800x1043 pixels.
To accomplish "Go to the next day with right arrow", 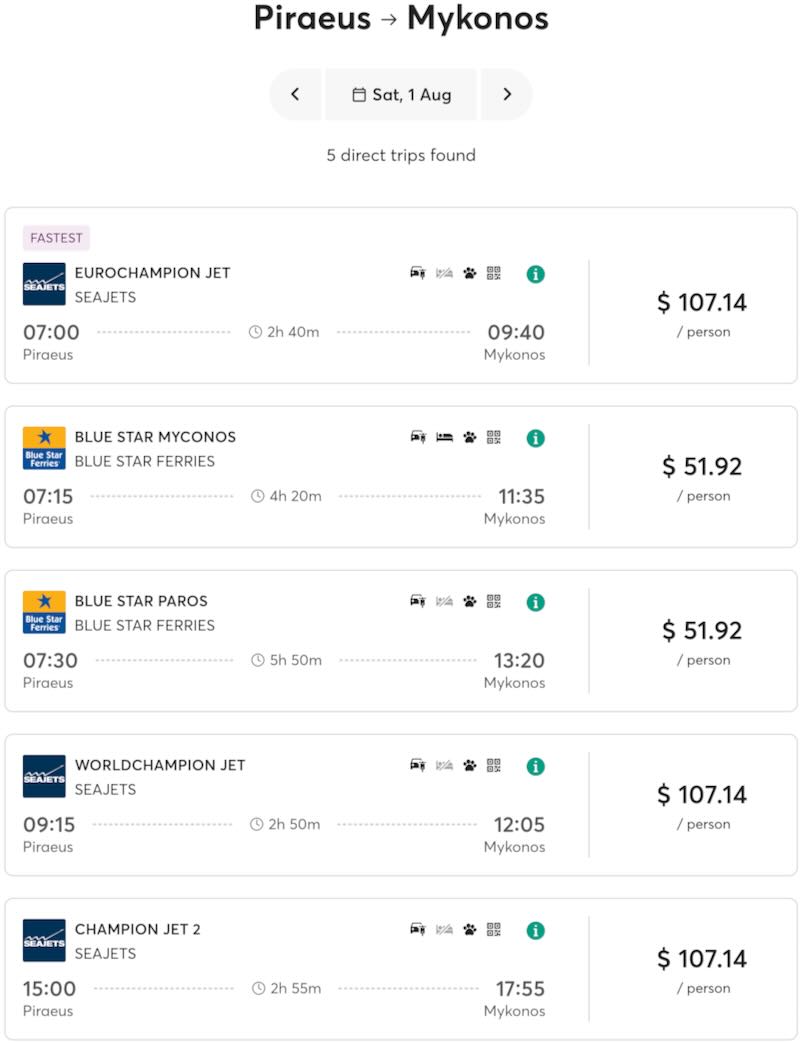I will [x=507, y=94].
